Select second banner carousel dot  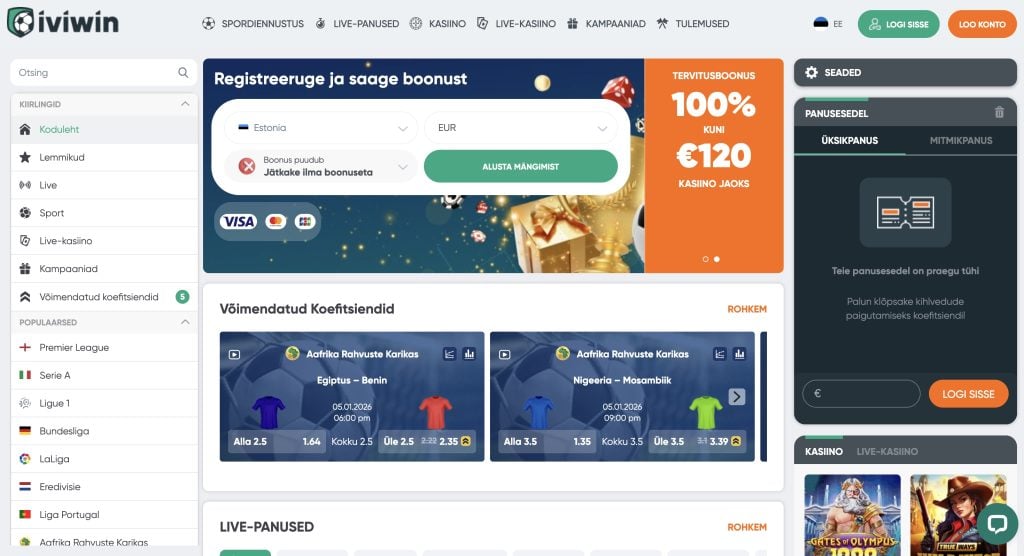(716, 259)
